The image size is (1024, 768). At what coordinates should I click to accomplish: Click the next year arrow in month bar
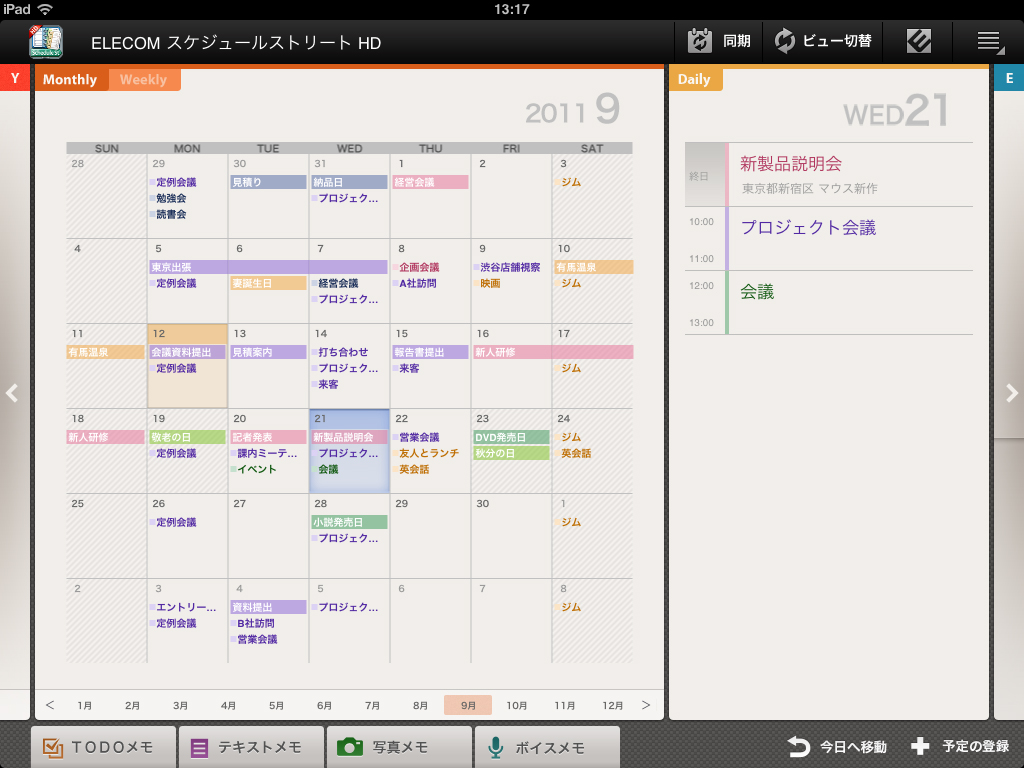[646, 705]
